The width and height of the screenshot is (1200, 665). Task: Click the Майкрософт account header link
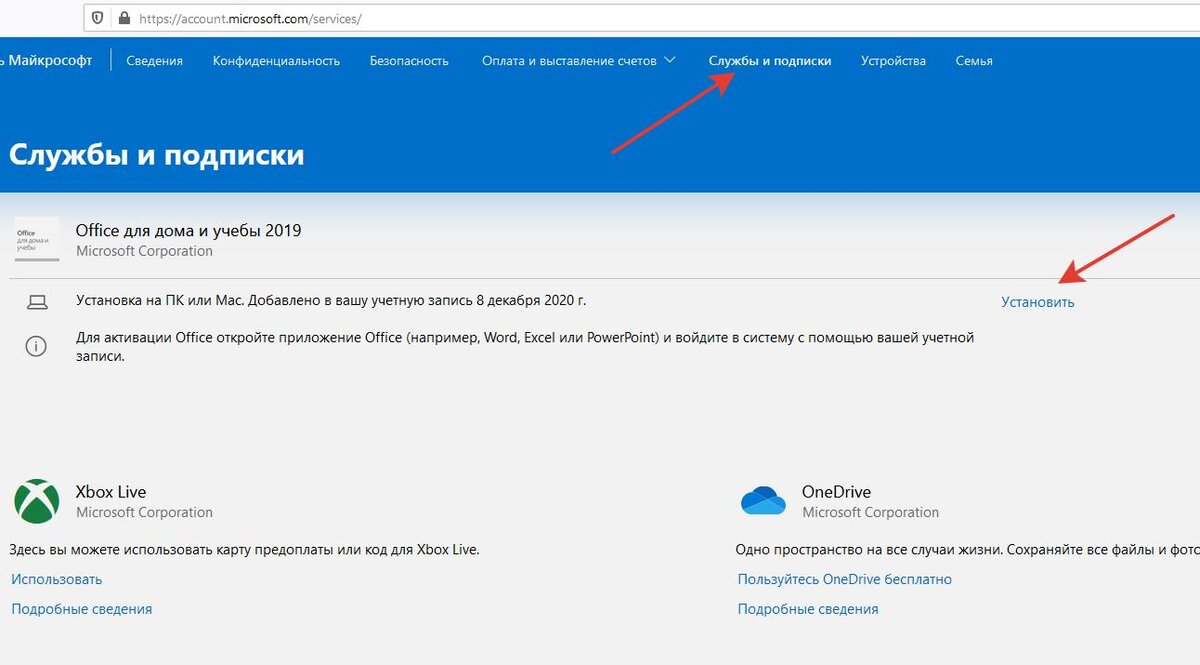click(47, 61)
